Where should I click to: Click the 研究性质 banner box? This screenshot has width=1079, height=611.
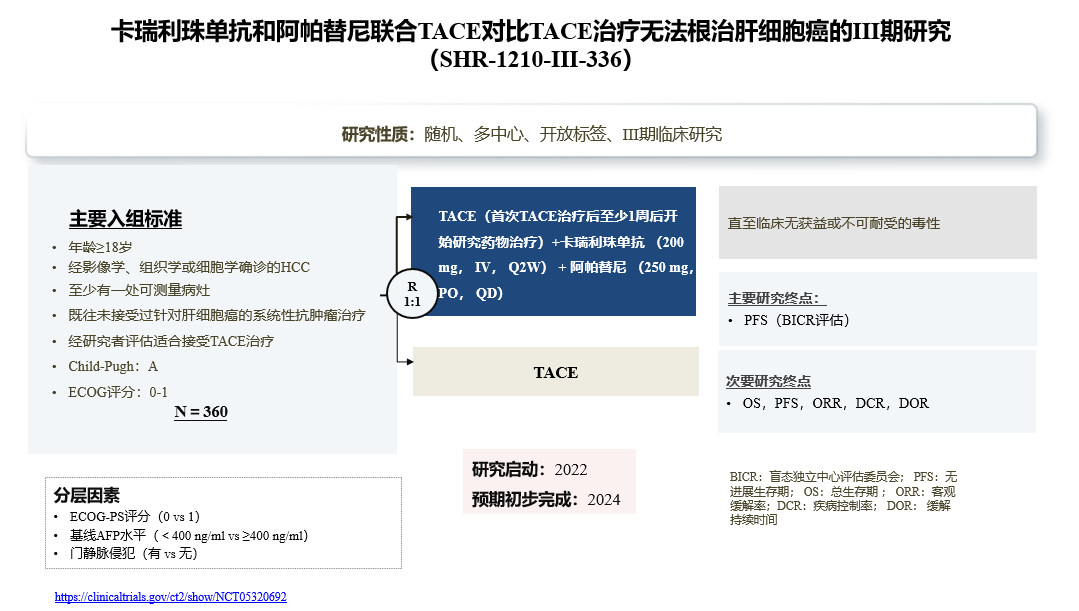(539, 131)
